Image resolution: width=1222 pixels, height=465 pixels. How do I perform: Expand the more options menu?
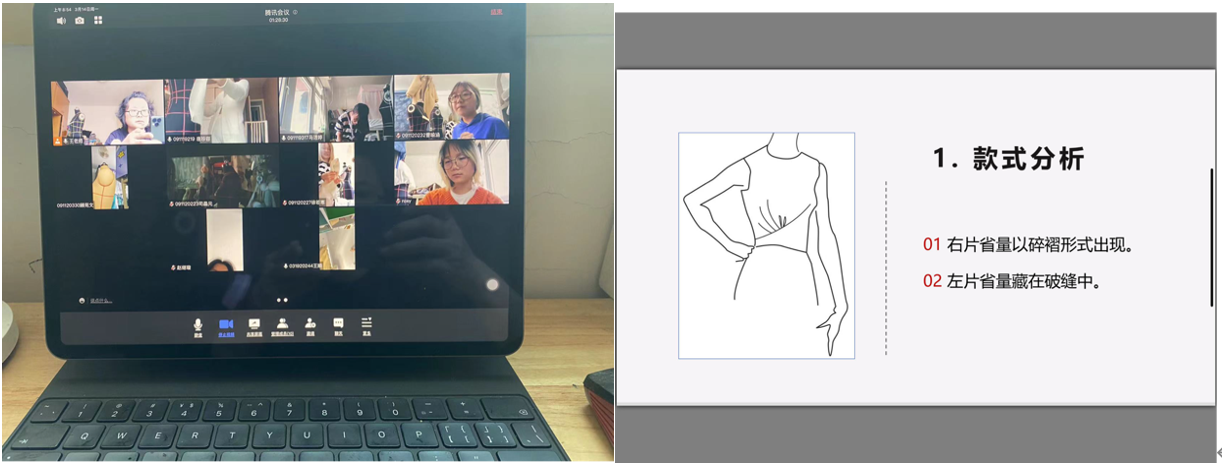click(x=366, y=323)
